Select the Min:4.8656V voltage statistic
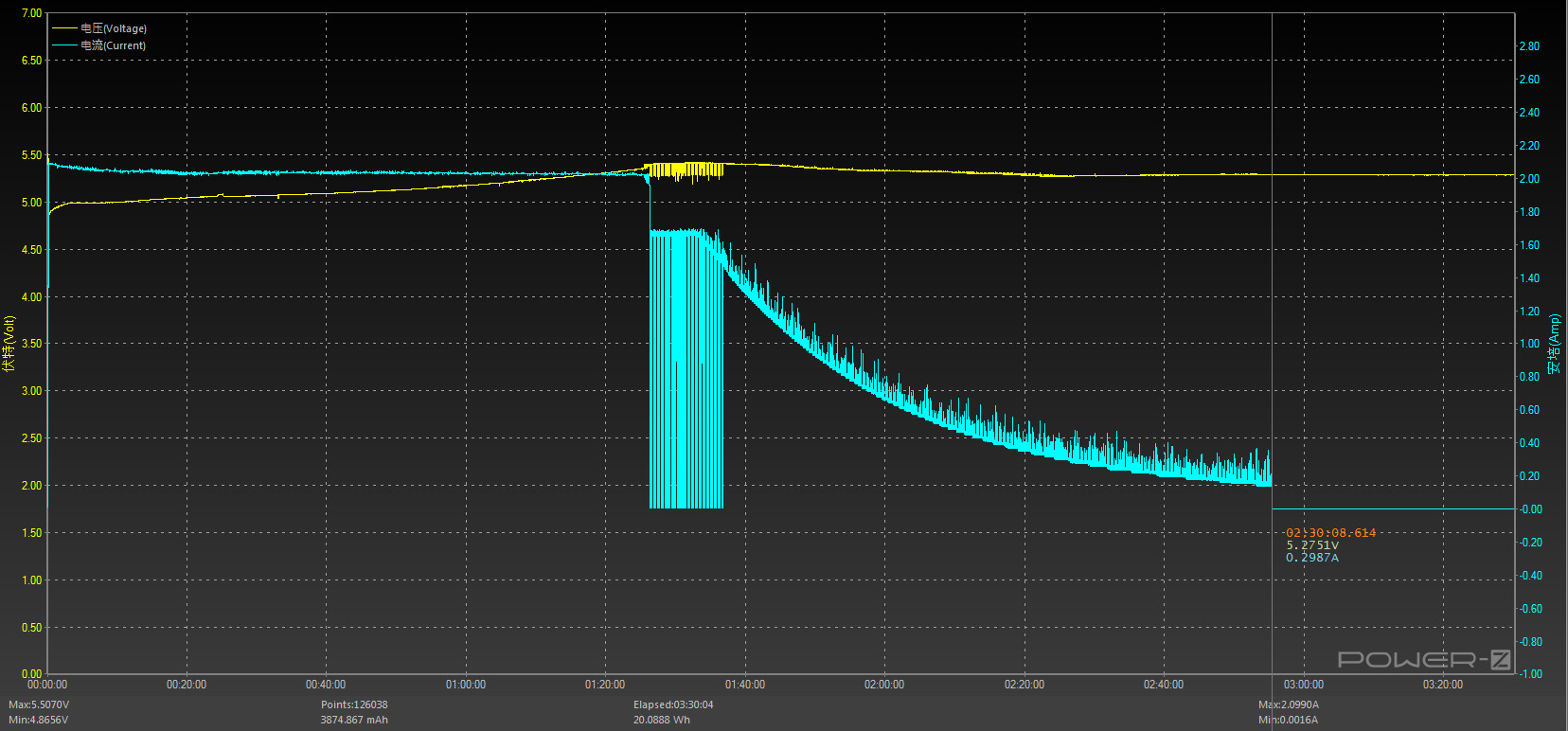 click(39, 720)
